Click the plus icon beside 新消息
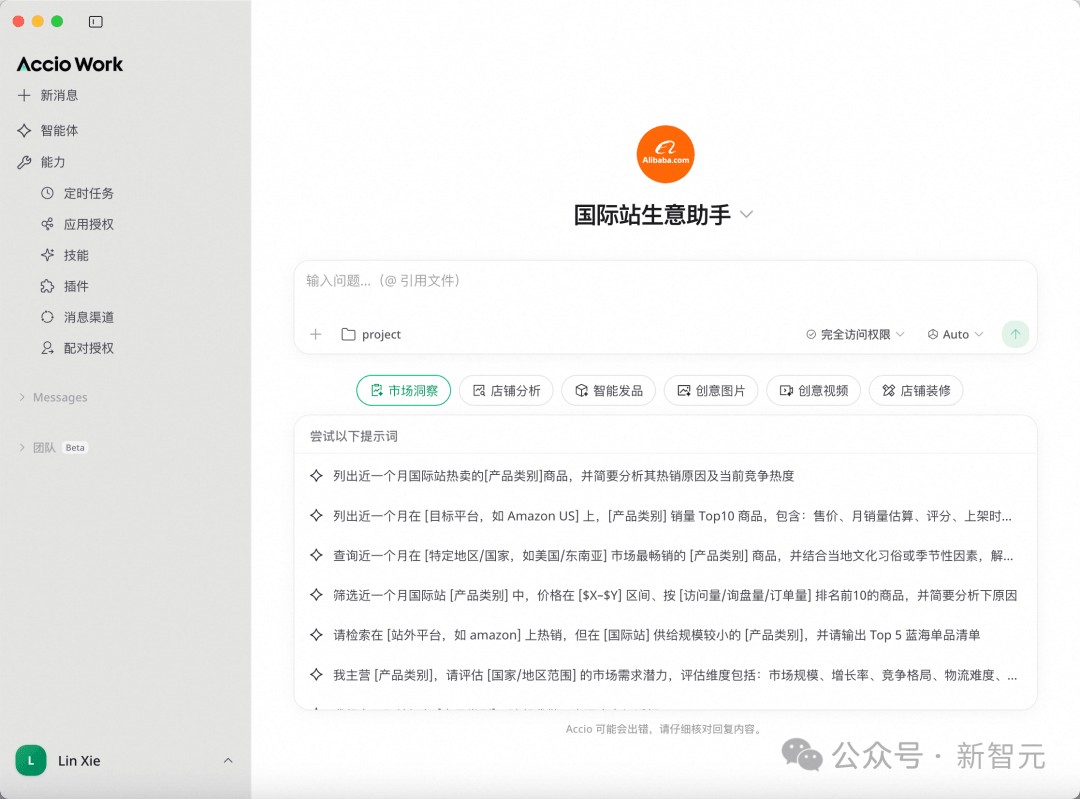This screenshot has width=1080, height=799. pyautogui.click(x=24, y=95)
